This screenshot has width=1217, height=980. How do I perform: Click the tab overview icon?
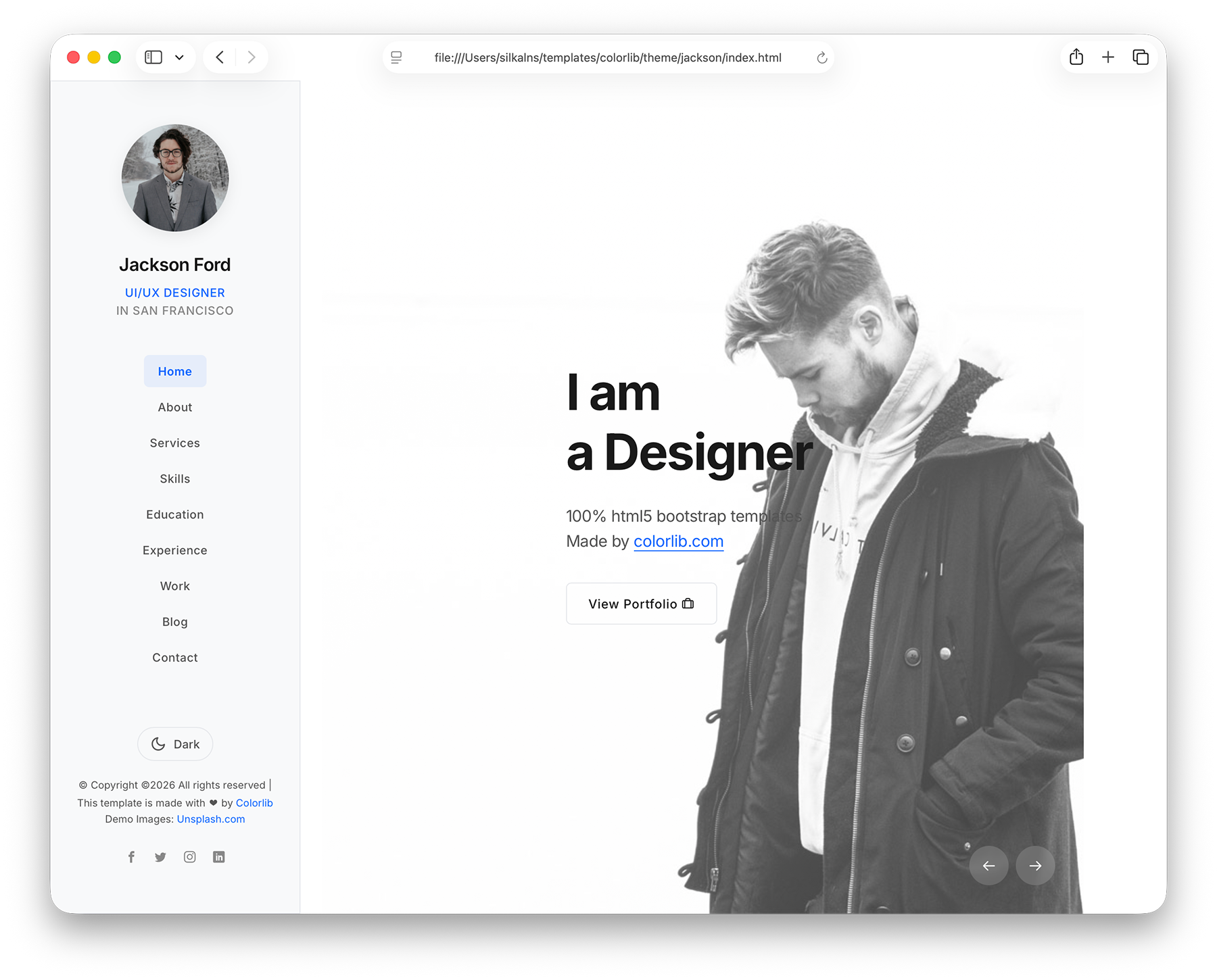(1141, 57)
